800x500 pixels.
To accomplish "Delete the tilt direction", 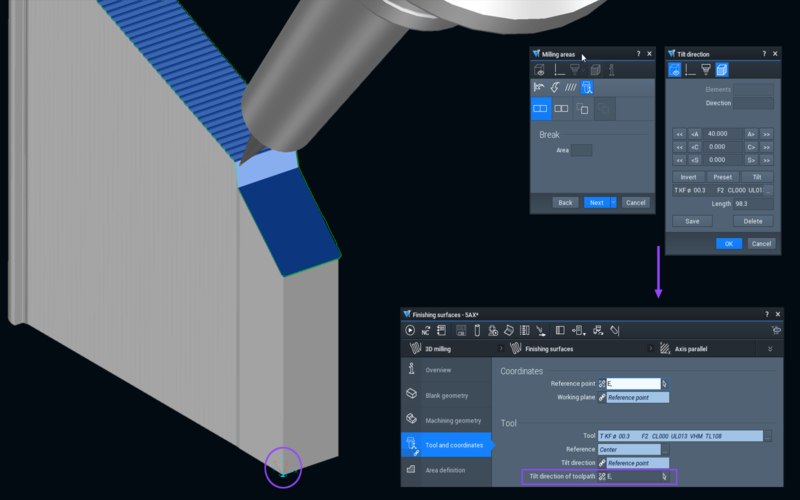I will [x=753, y=221].
